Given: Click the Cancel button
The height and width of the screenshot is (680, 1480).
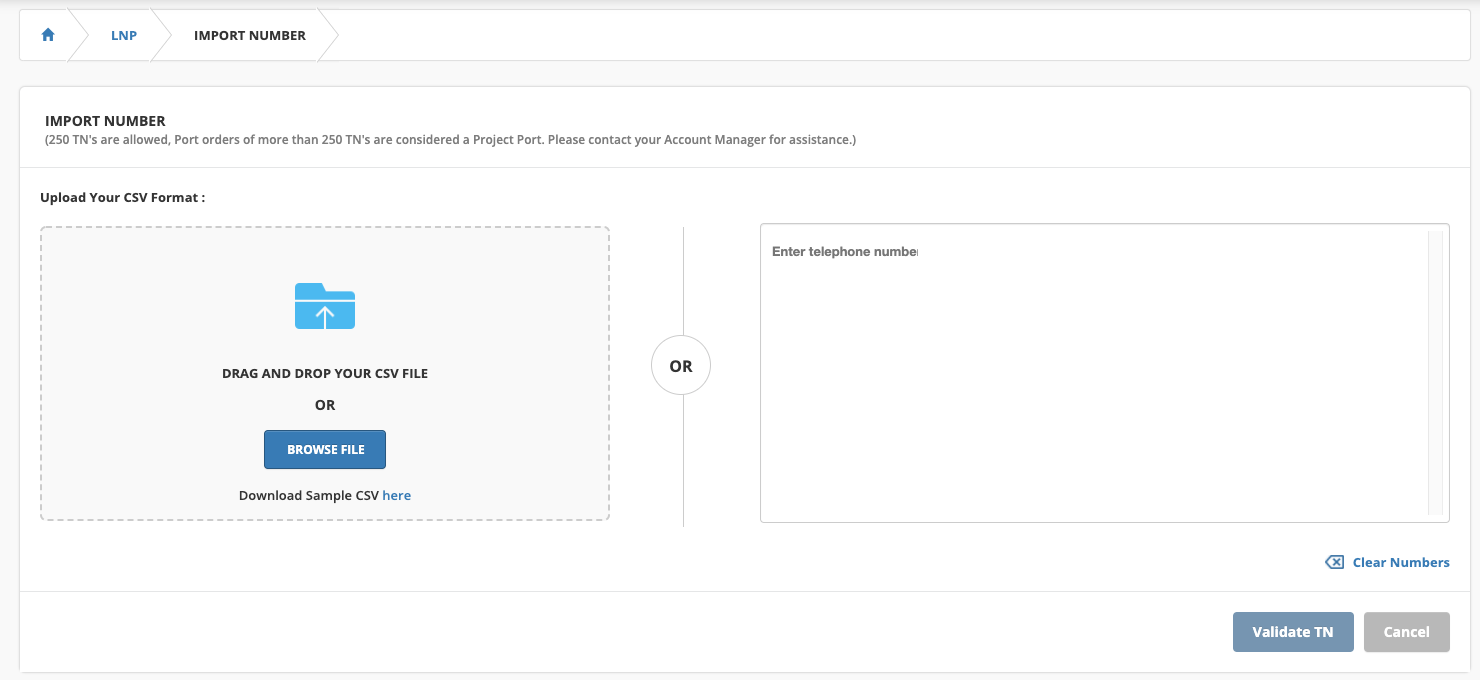Looking at the screenshot, I should pyautogui.click(x=1406, y=632).
